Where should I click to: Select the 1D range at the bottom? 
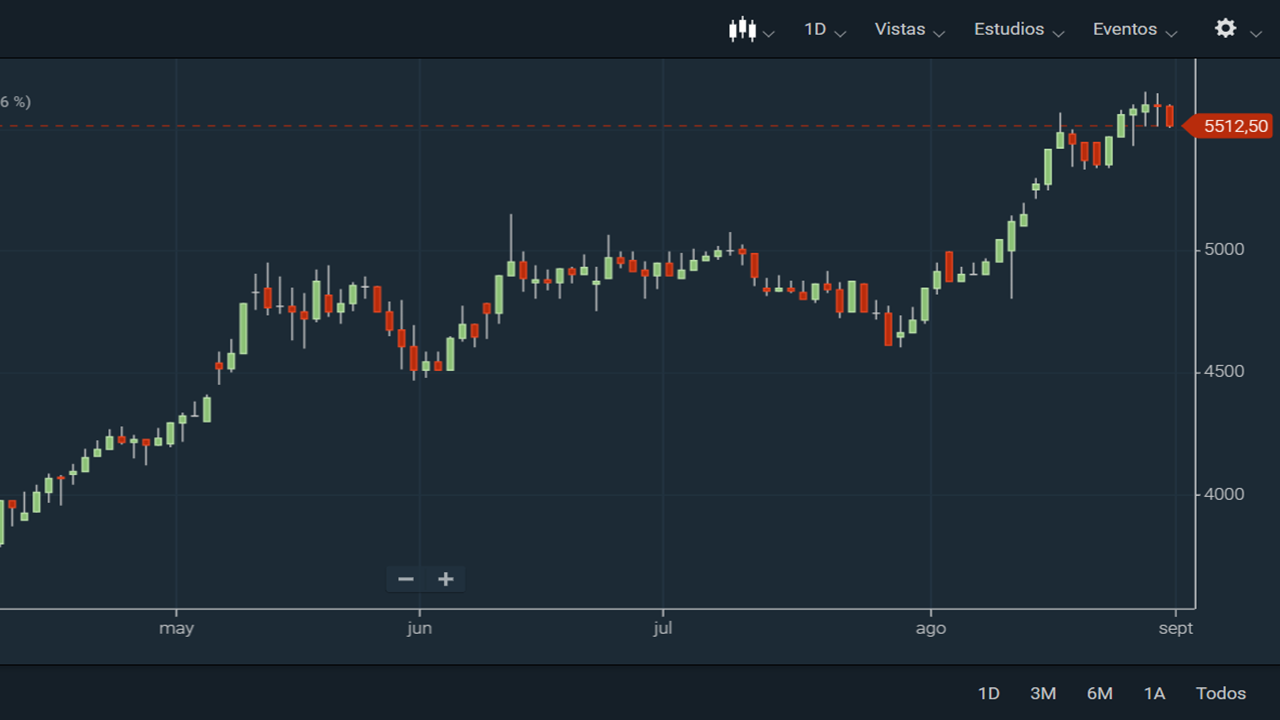pos(988,693)
